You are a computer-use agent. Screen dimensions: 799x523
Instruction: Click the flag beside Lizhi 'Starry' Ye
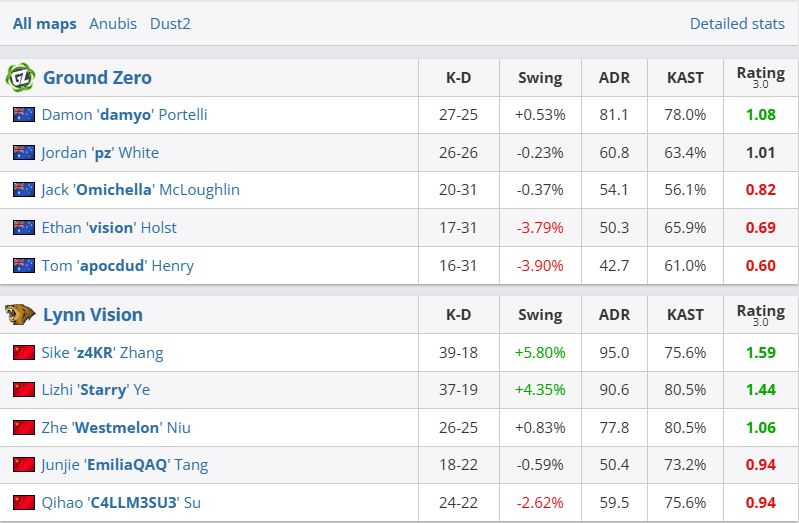(23, 390)
